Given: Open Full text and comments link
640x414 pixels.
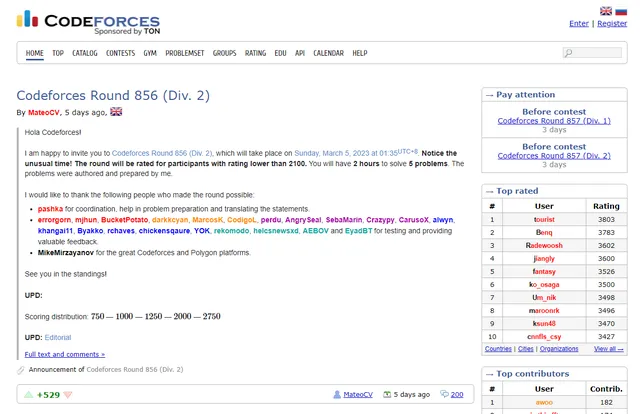Looking at the screenshot, I should tap(65, 354).
